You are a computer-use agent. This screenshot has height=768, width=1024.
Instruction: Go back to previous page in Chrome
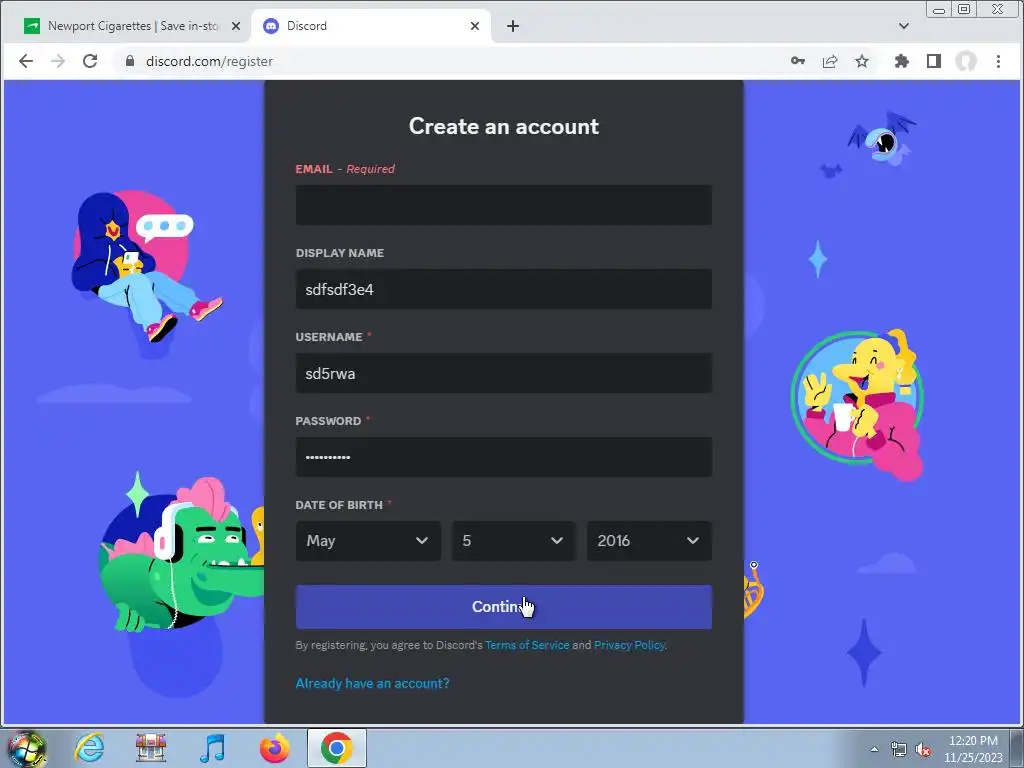click(x=25, y=61)
